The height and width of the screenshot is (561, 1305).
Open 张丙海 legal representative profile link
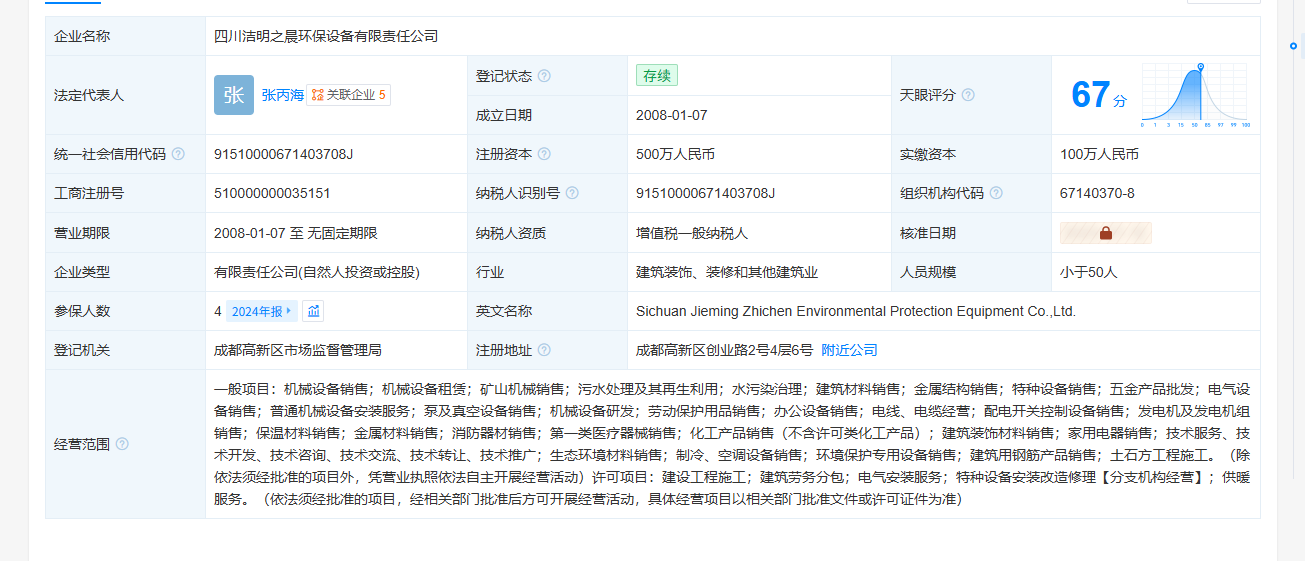tap(281, 95)
